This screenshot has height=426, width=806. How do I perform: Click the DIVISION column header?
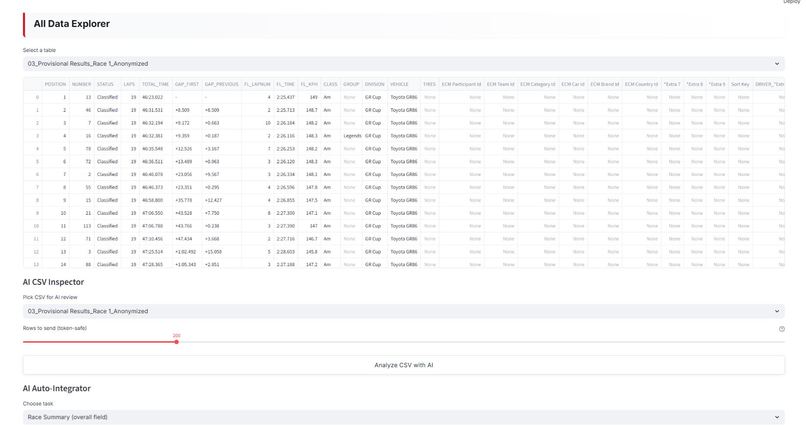pos(375,84)
